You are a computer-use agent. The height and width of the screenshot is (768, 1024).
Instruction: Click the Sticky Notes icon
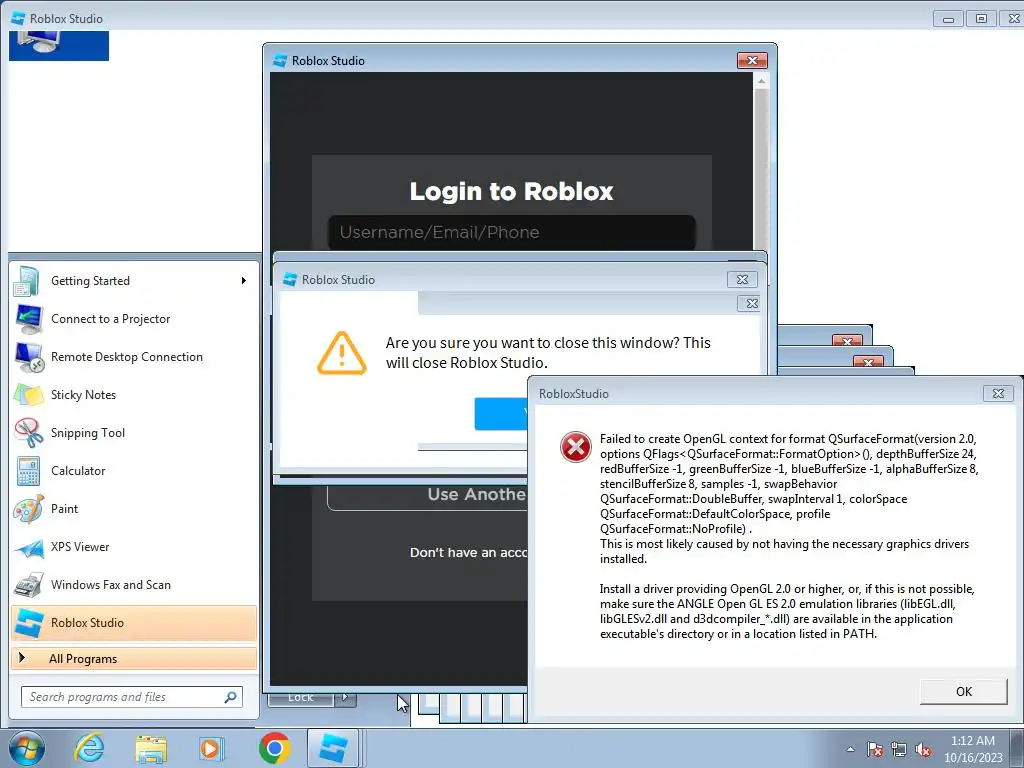(28, 394)
